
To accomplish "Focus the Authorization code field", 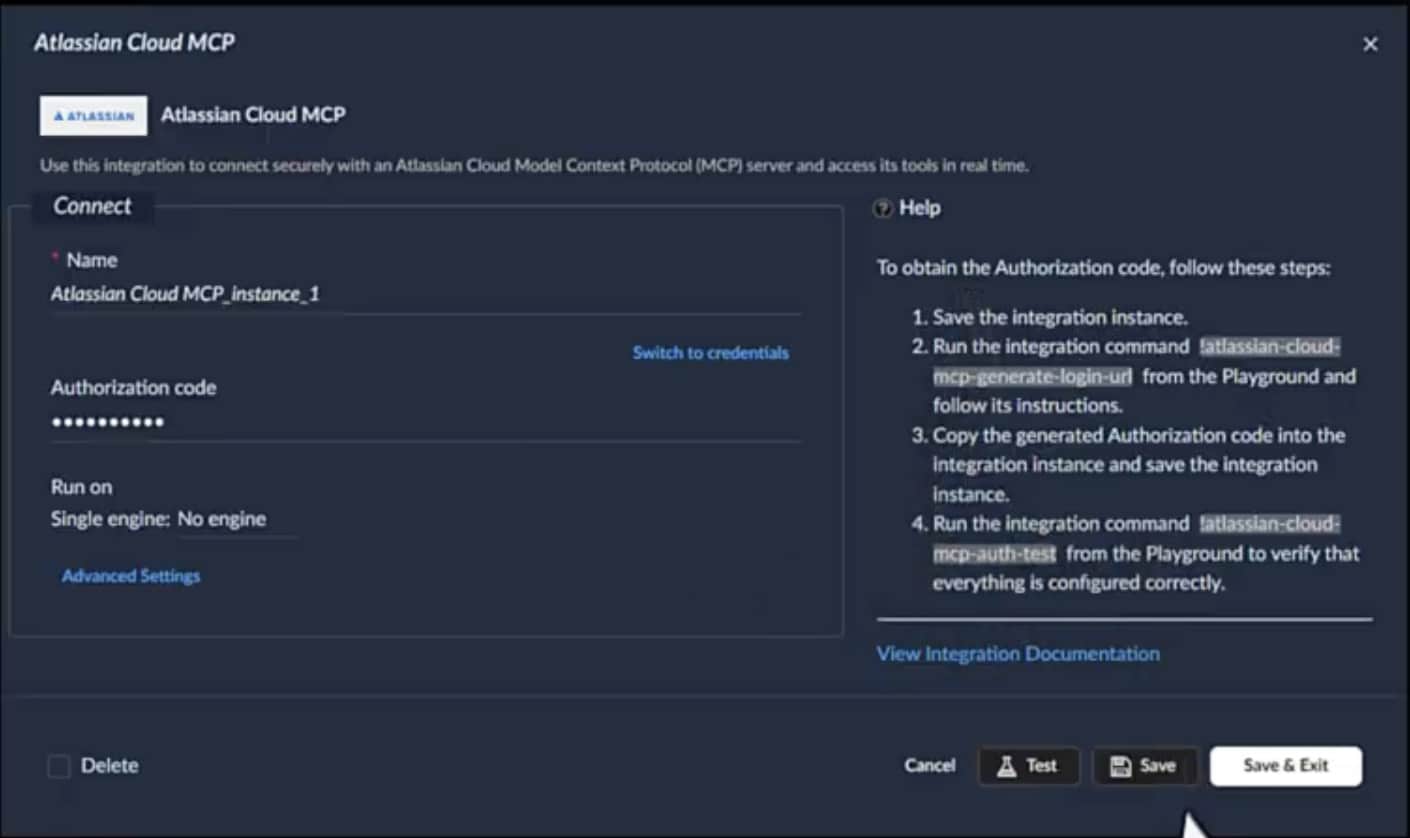I will click(425, 422).
